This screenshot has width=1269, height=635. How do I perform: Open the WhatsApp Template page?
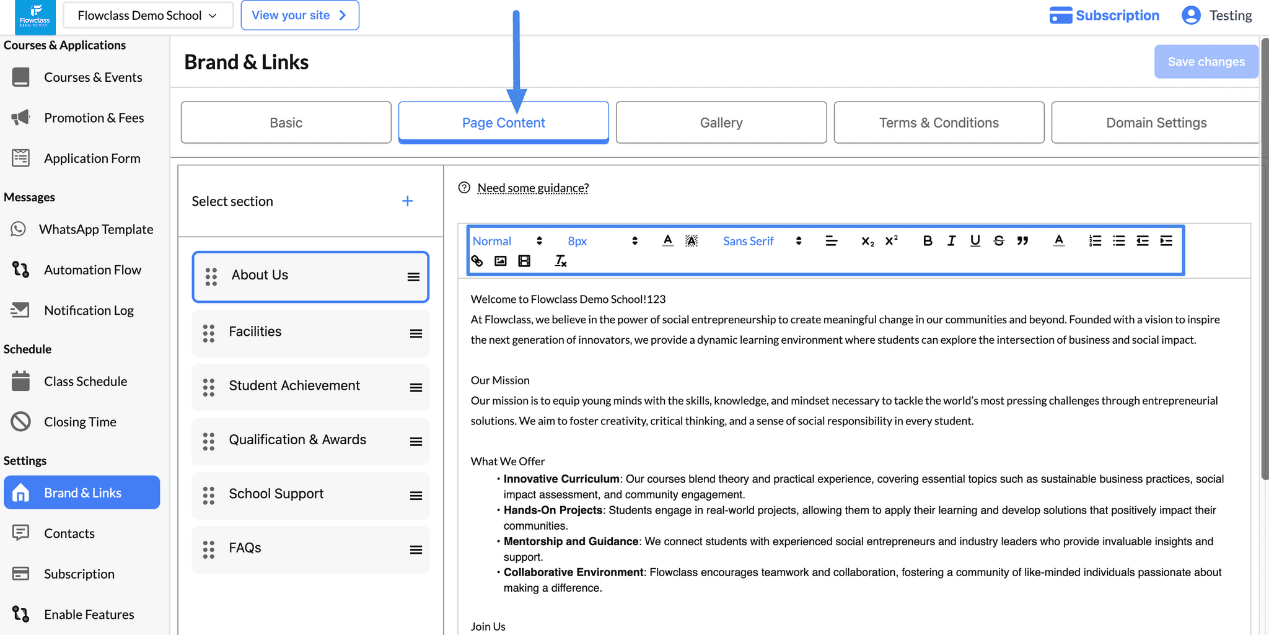tap(80, 229)
